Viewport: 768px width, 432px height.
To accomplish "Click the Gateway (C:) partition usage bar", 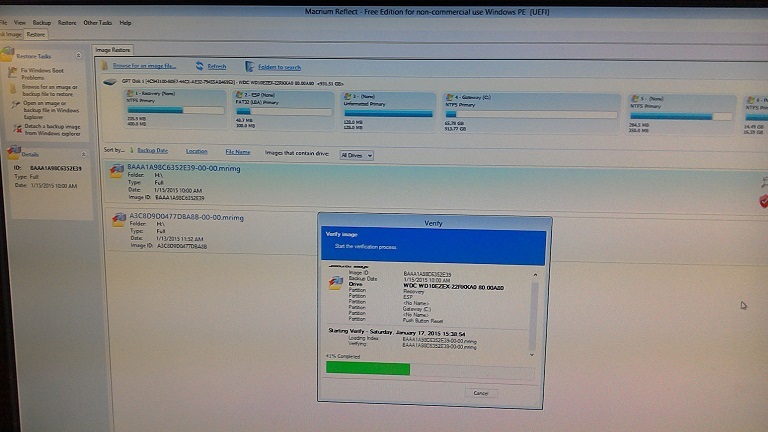I will [531, 115].
